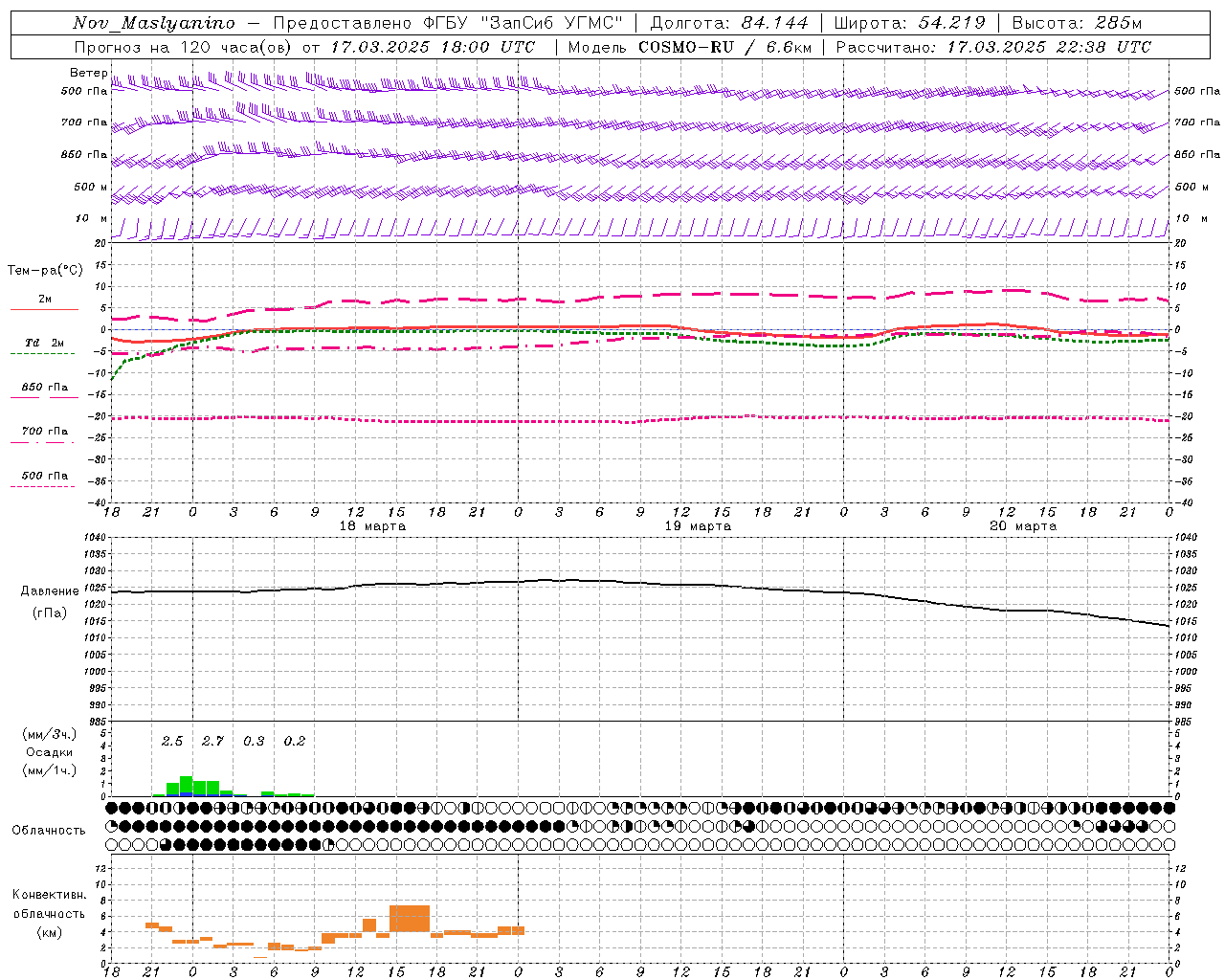
Task: Click the 0.2 precipitation total value
Action: click(x=295, y=742)
